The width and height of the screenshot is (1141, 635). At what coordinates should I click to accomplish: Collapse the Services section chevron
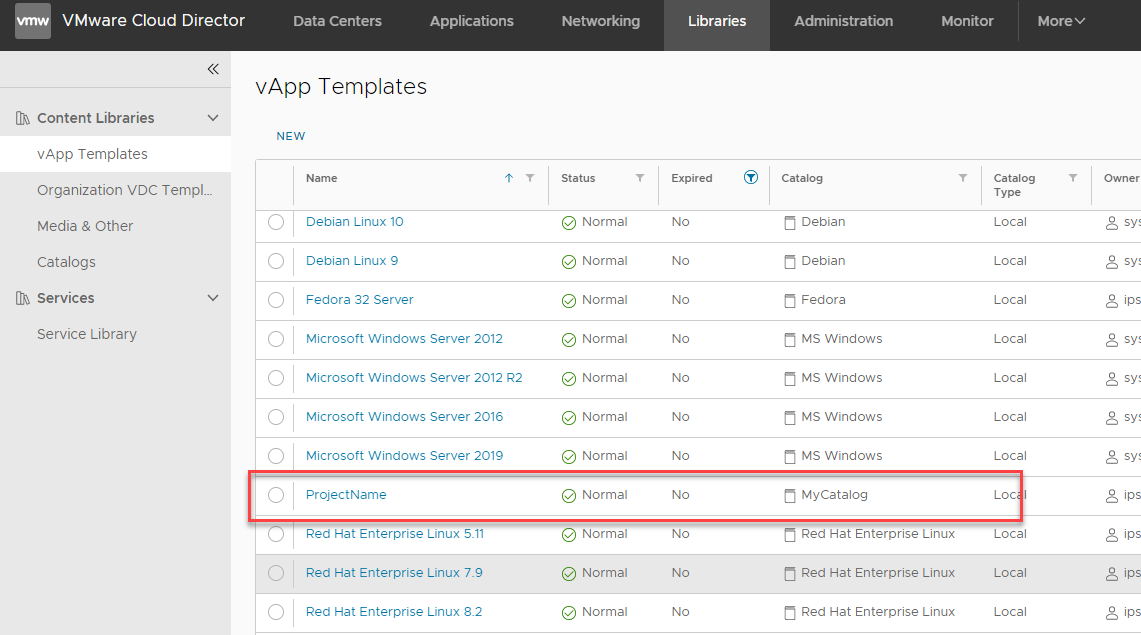213,298
